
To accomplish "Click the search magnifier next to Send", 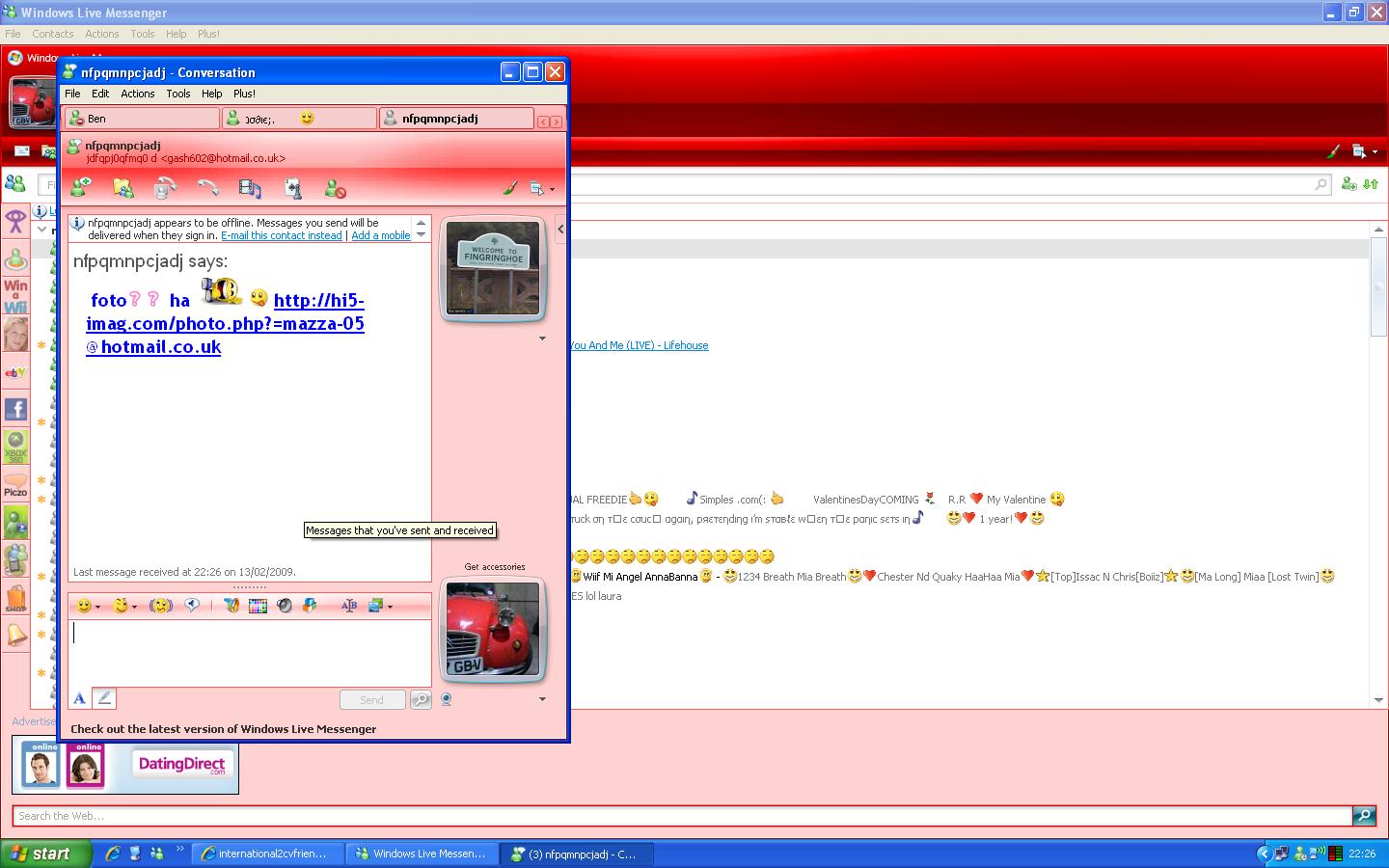I will [x=421, y=700].
